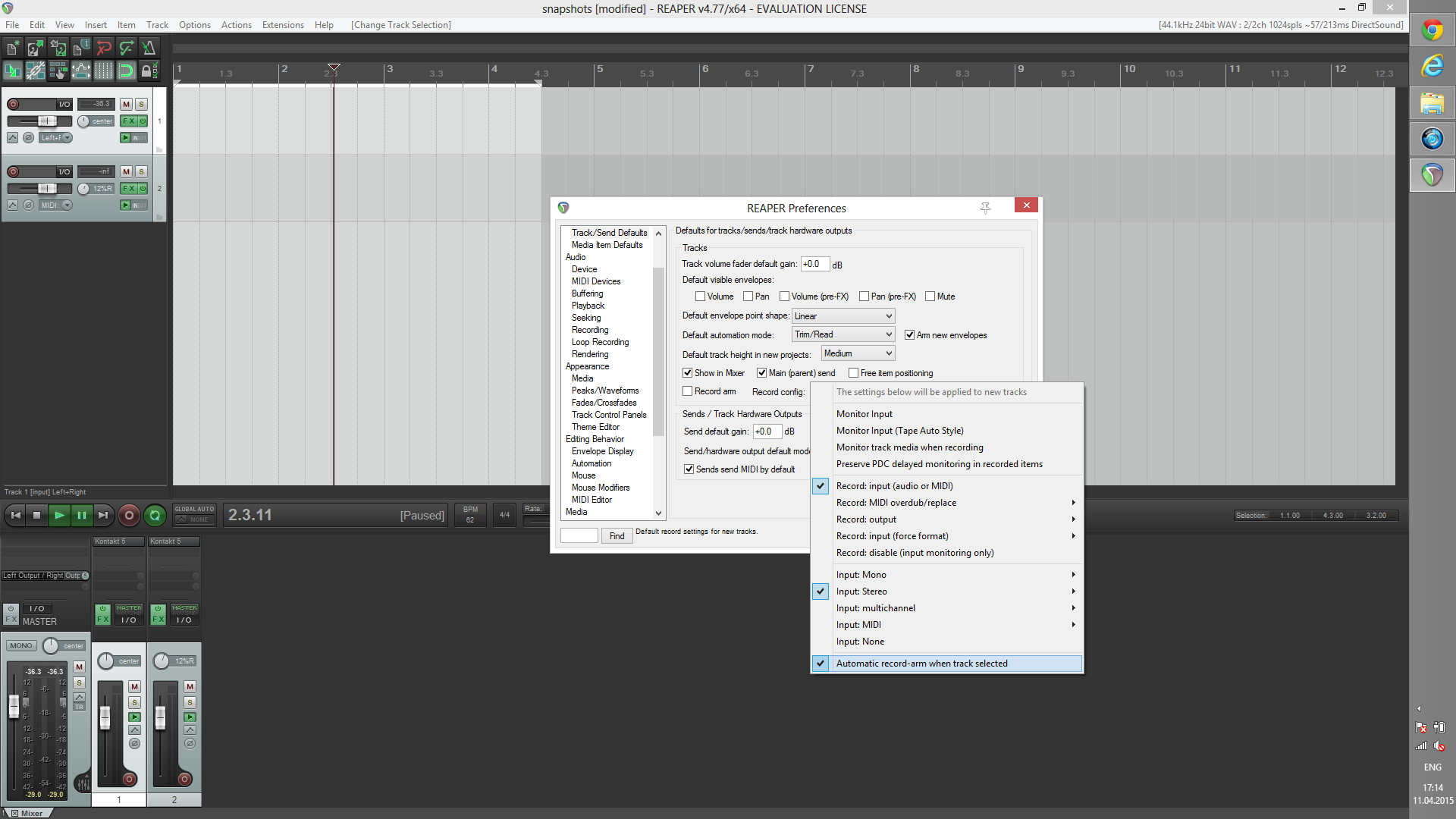Click Find button in Preferences
This screenshot has width=1456, height=819.
[617, 536]
